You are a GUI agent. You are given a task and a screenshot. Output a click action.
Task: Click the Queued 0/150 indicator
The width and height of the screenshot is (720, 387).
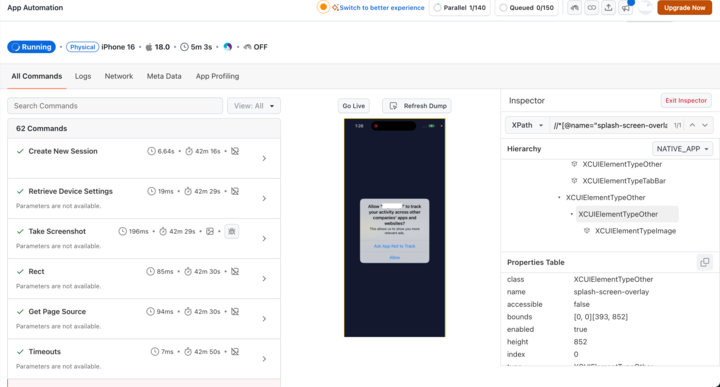click(527, 8)
